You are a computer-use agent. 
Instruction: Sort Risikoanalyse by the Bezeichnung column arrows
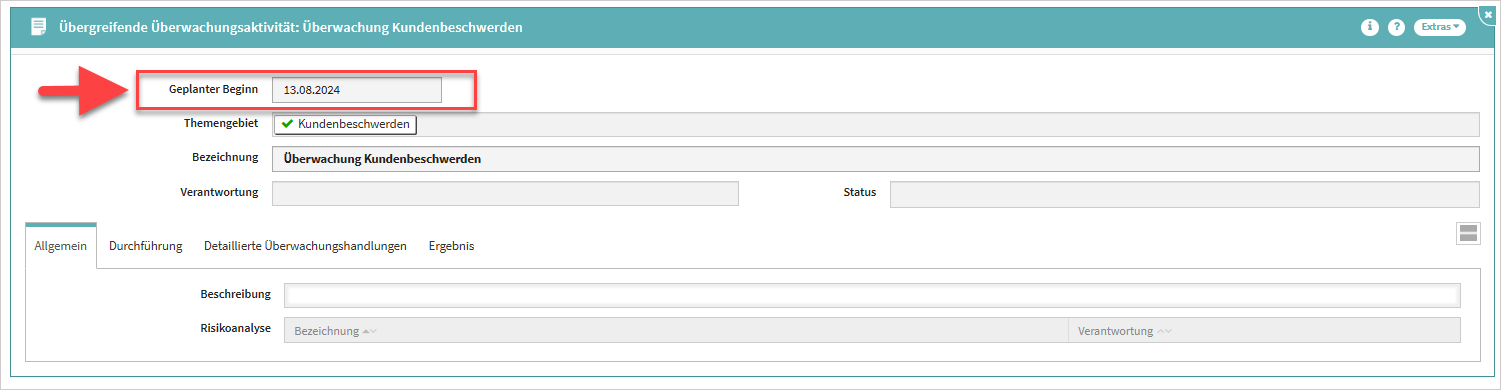pos(369,331)
